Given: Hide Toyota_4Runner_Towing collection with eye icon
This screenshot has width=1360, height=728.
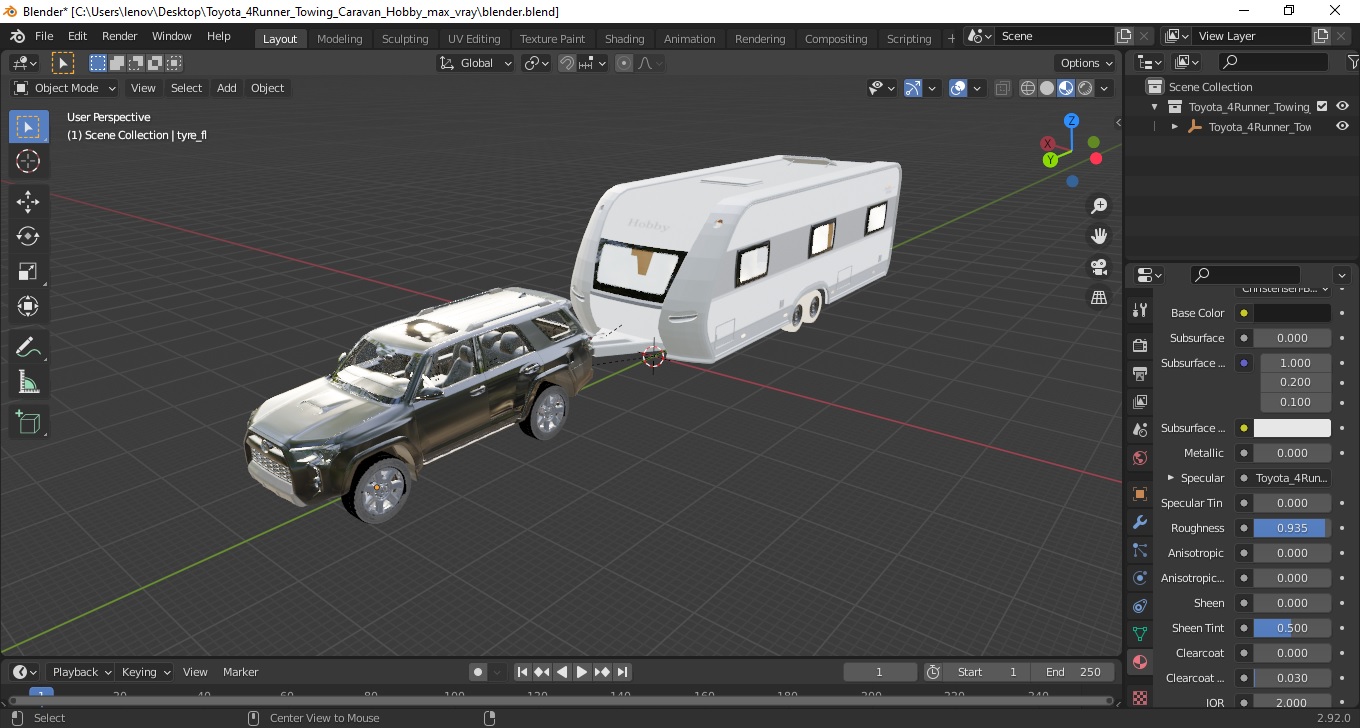Looking at the screenshot, I should (x=1343, y=107).
